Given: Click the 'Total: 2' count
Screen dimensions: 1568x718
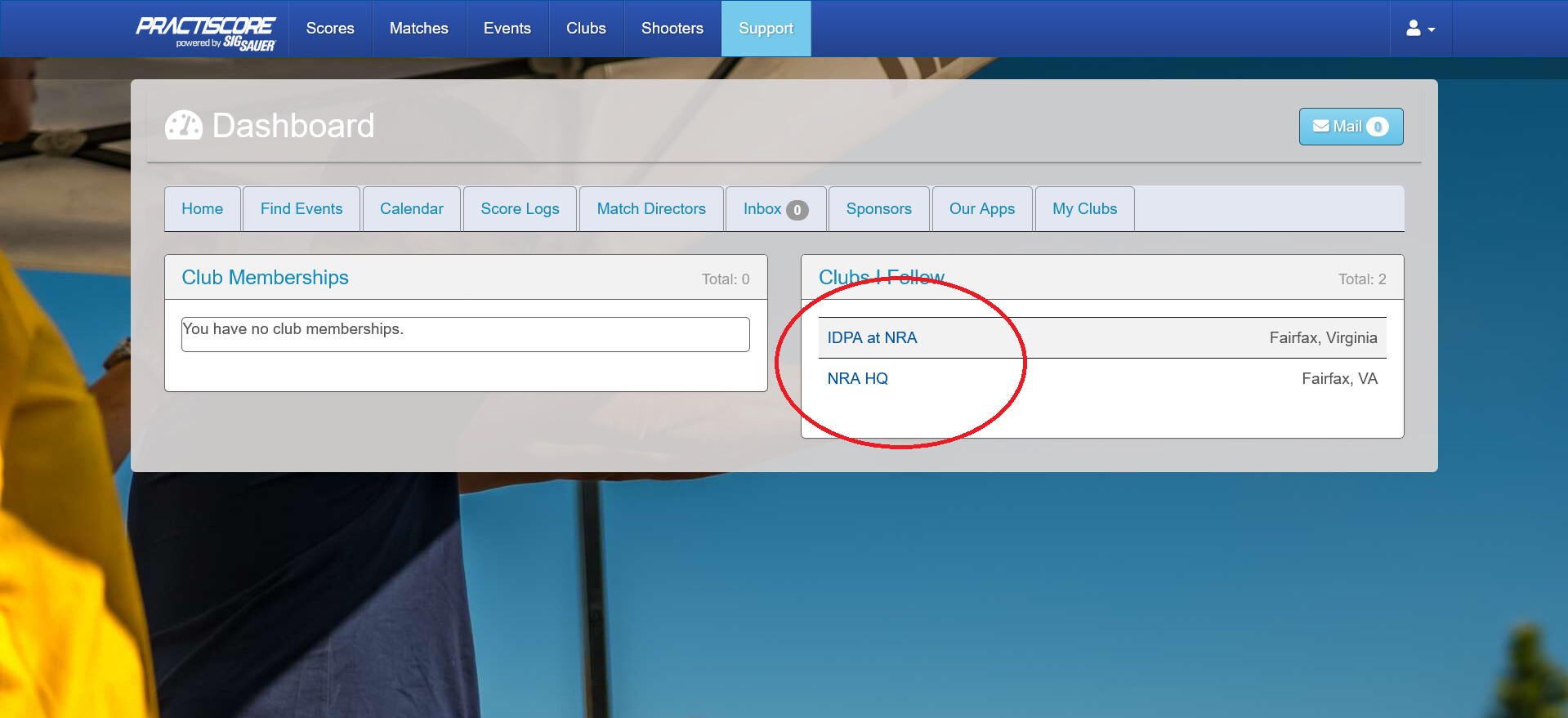Looking at the screenshot, I should [1362, 279].
